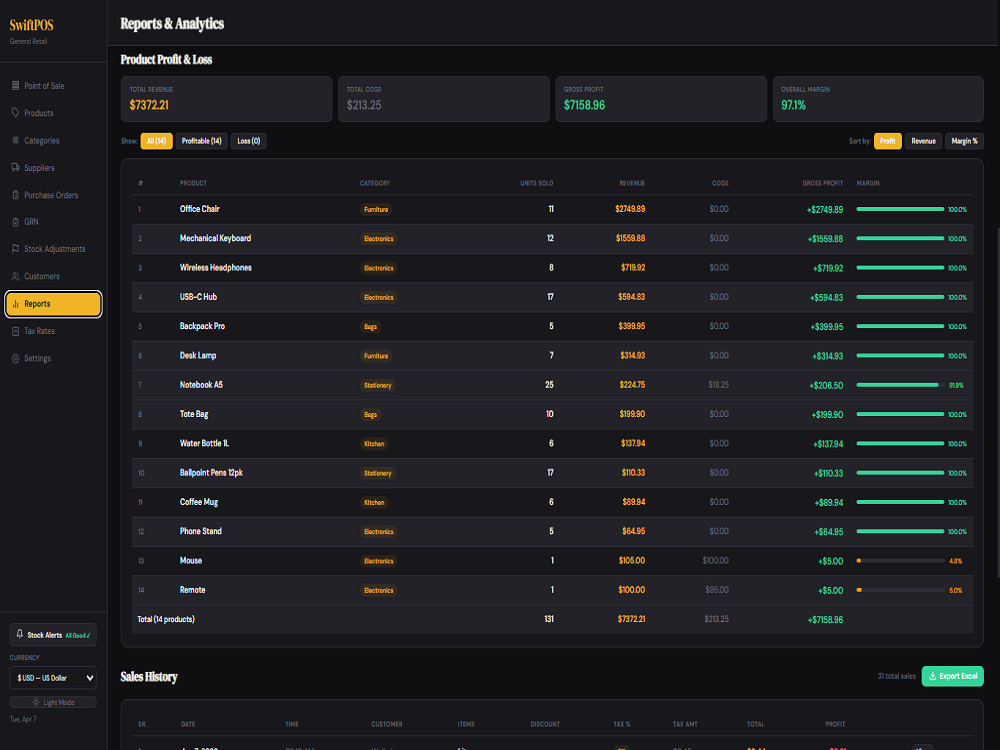Open Settings page
This screenshot has width=1000, height=750.
(54, 358)
